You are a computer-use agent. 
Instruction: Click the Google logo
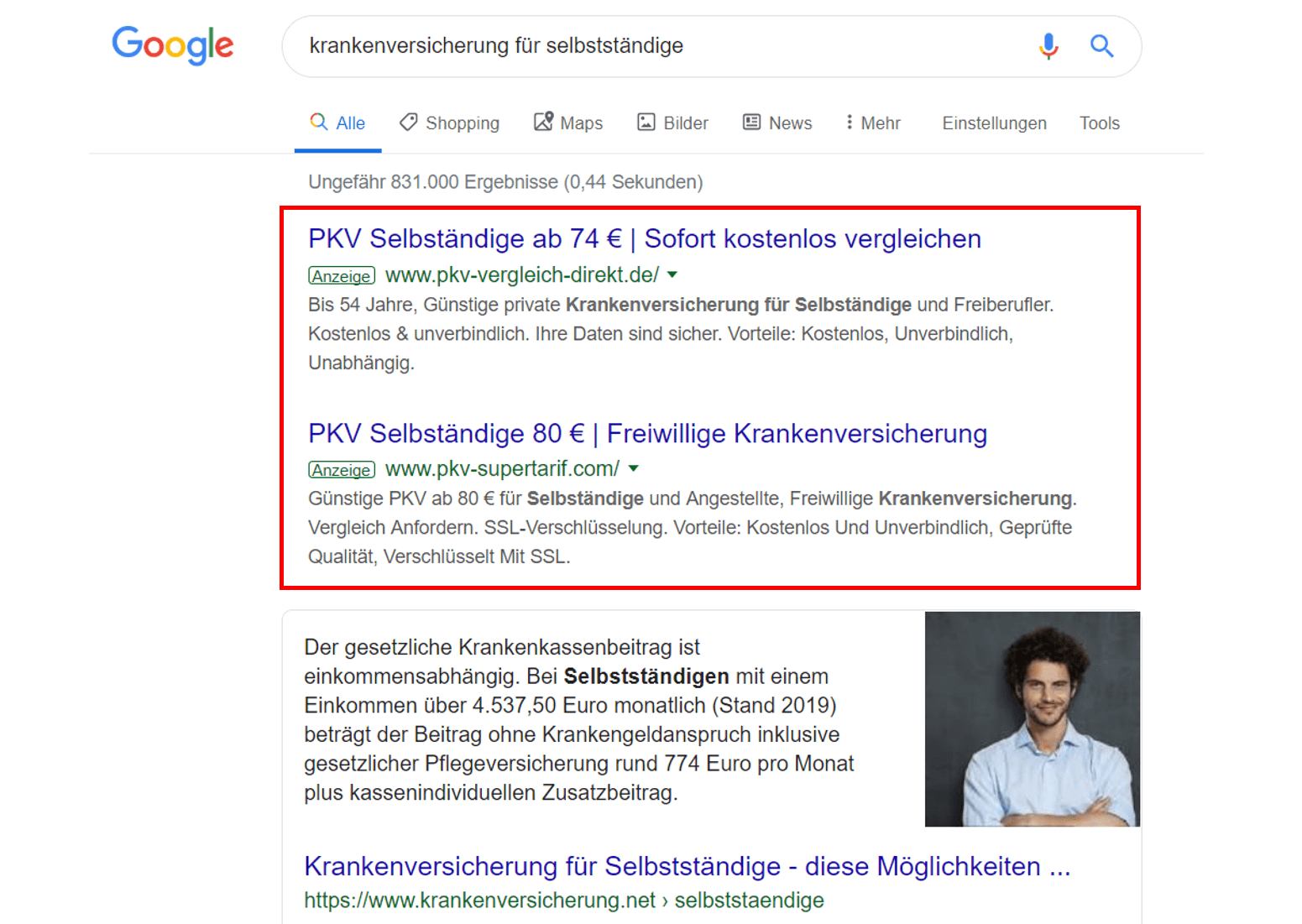(173, 45)
